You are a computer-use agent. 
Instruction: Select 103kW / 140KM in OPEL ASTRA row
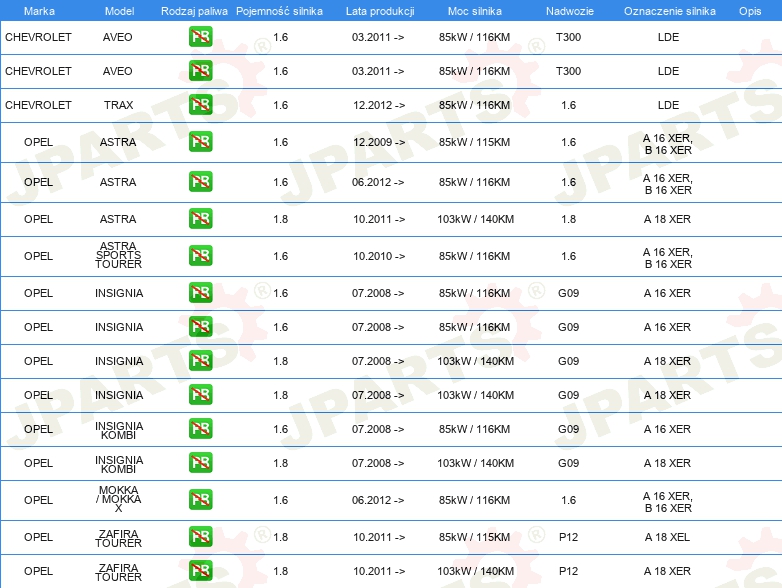pyautogui.click(x=475, y=219)
